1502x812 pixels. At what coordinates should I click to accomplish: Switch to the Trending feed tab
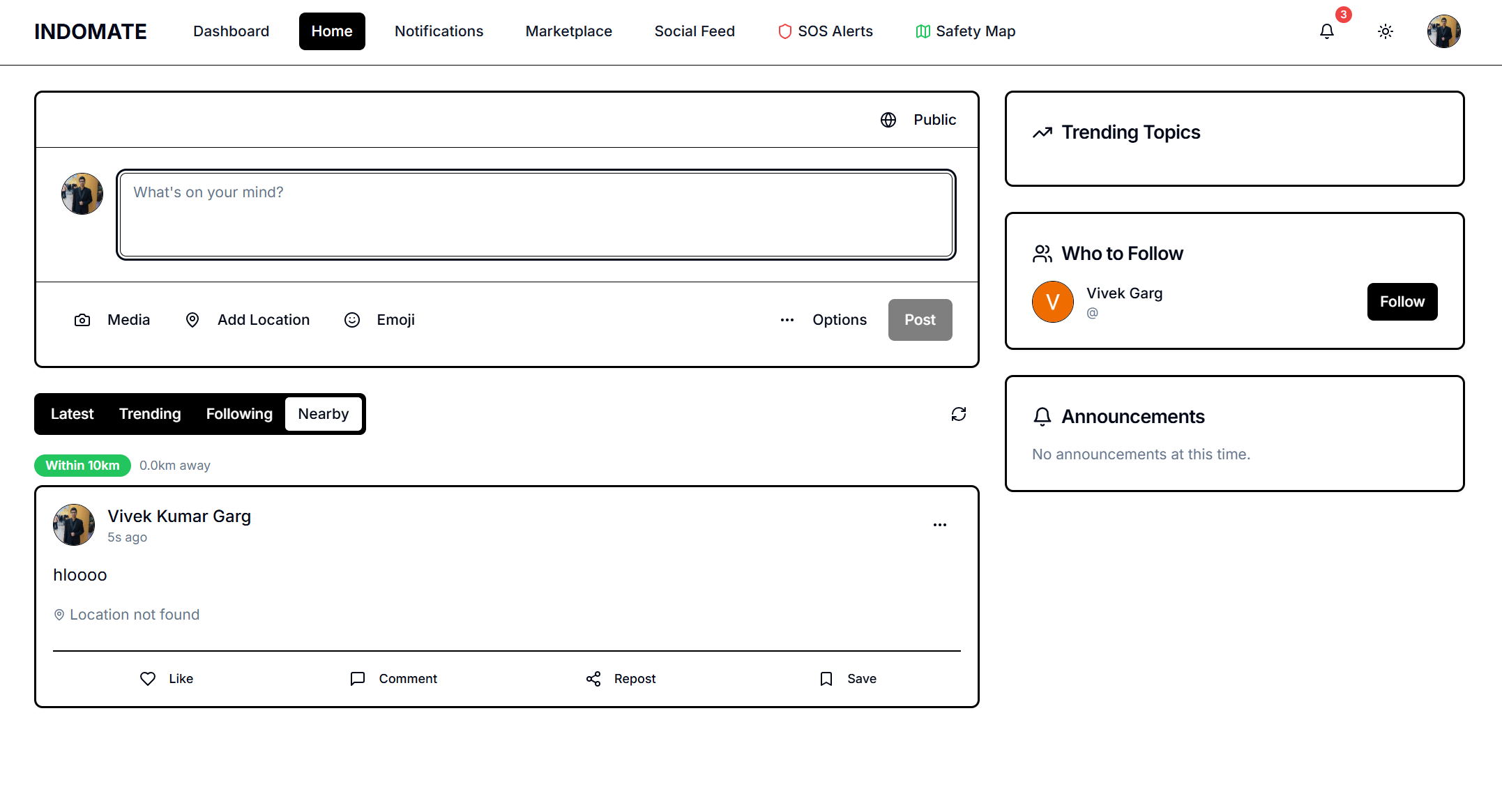pyautogui.click(x=150, y=414)
